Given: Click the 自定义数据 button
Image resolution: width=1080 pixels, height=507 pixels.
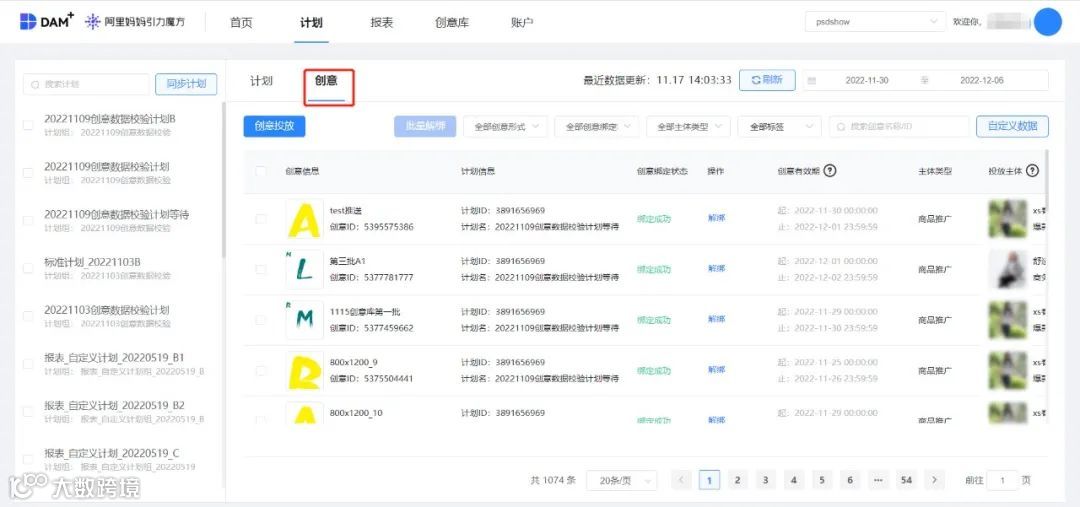Looking at the screenshot, I should tap(1012, 126).
